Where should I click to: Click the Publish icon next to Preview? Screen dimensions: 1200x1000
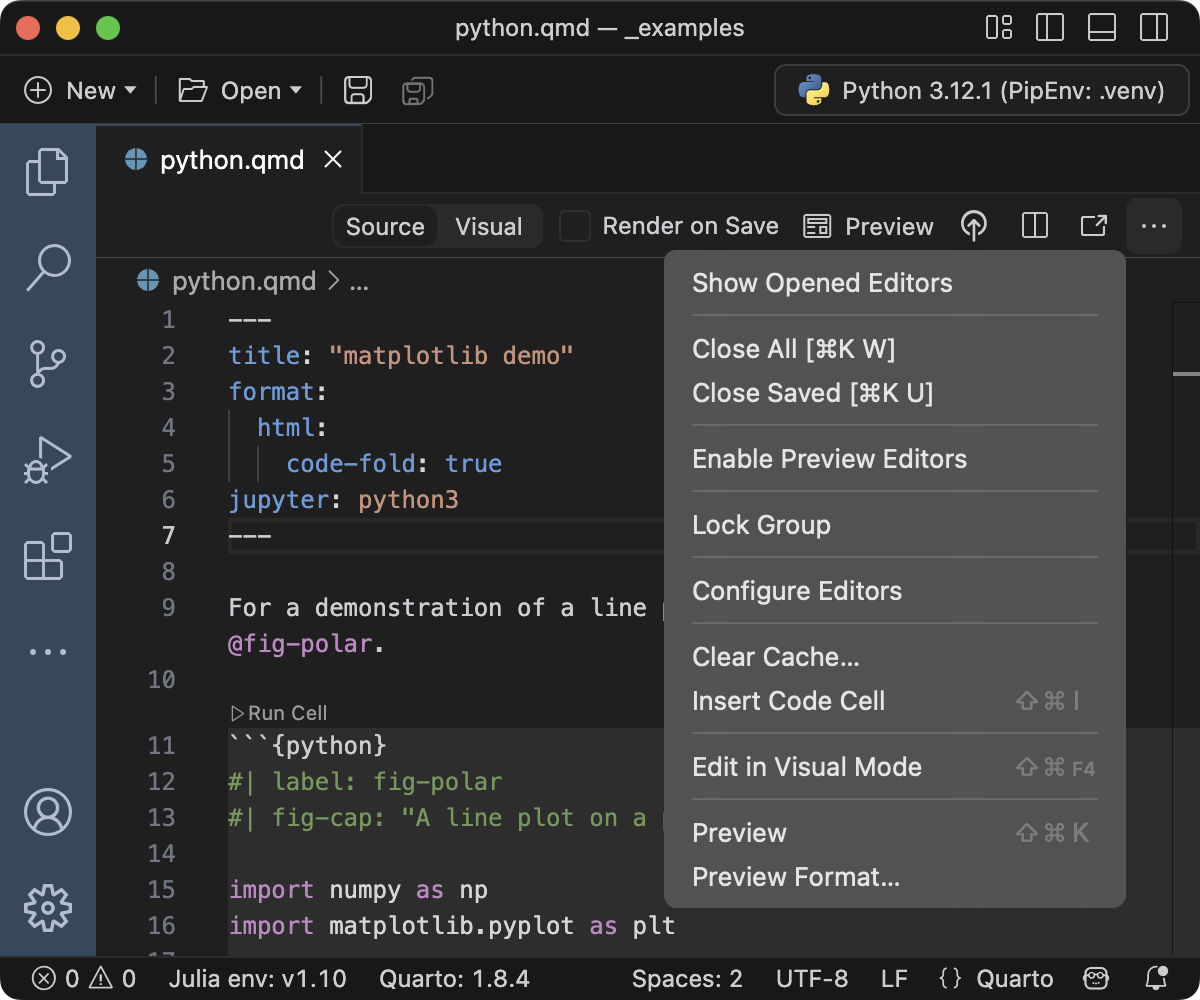pyautogui.click(x=974, y=226)
